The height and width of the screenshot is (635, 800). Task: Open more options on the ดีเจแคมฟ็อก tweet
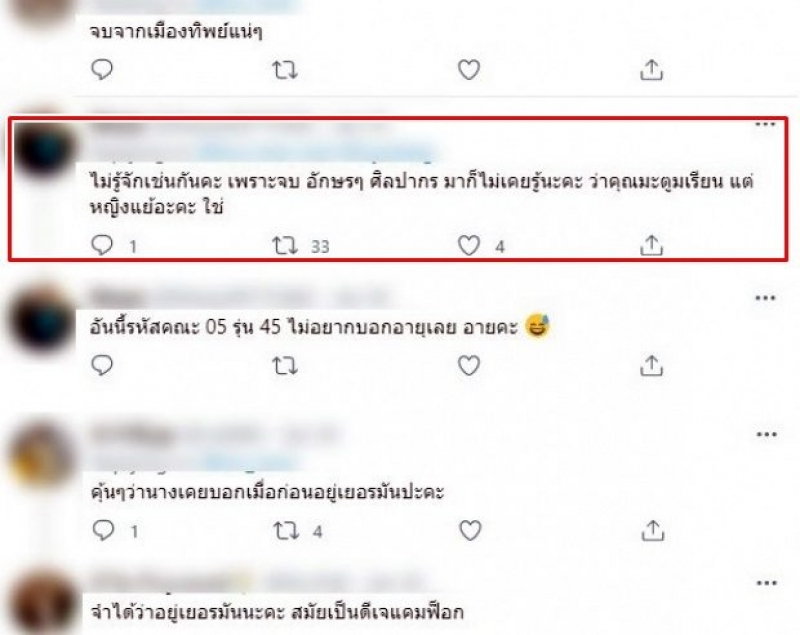766,583
